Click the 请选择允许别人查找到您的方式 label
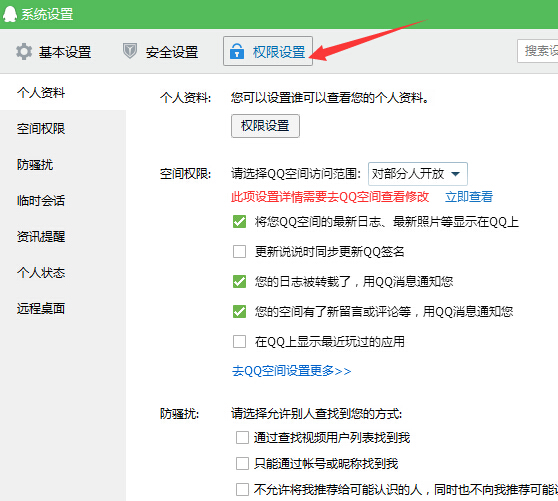558x501 pixels. [x=317, y=413]
